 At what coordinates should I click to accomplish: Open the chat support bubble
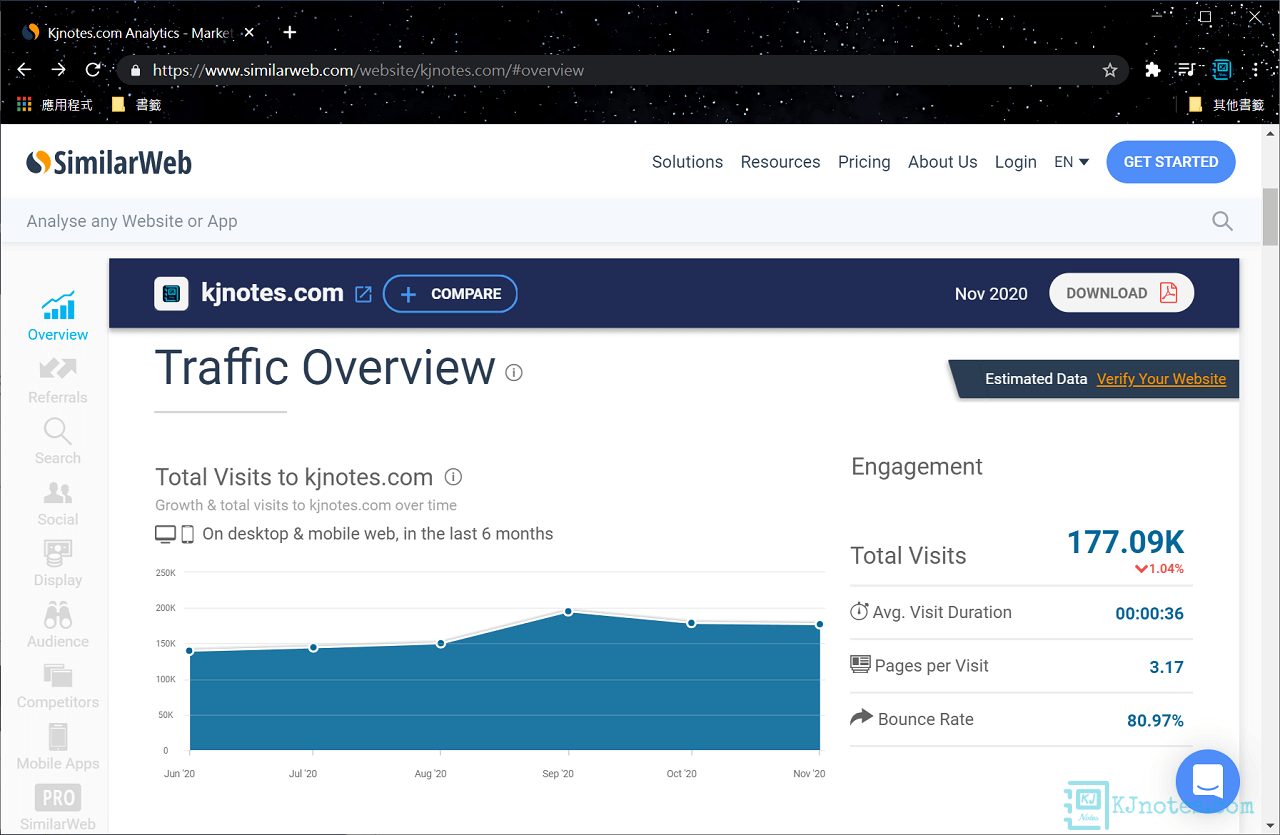(x=1207, y=781)
